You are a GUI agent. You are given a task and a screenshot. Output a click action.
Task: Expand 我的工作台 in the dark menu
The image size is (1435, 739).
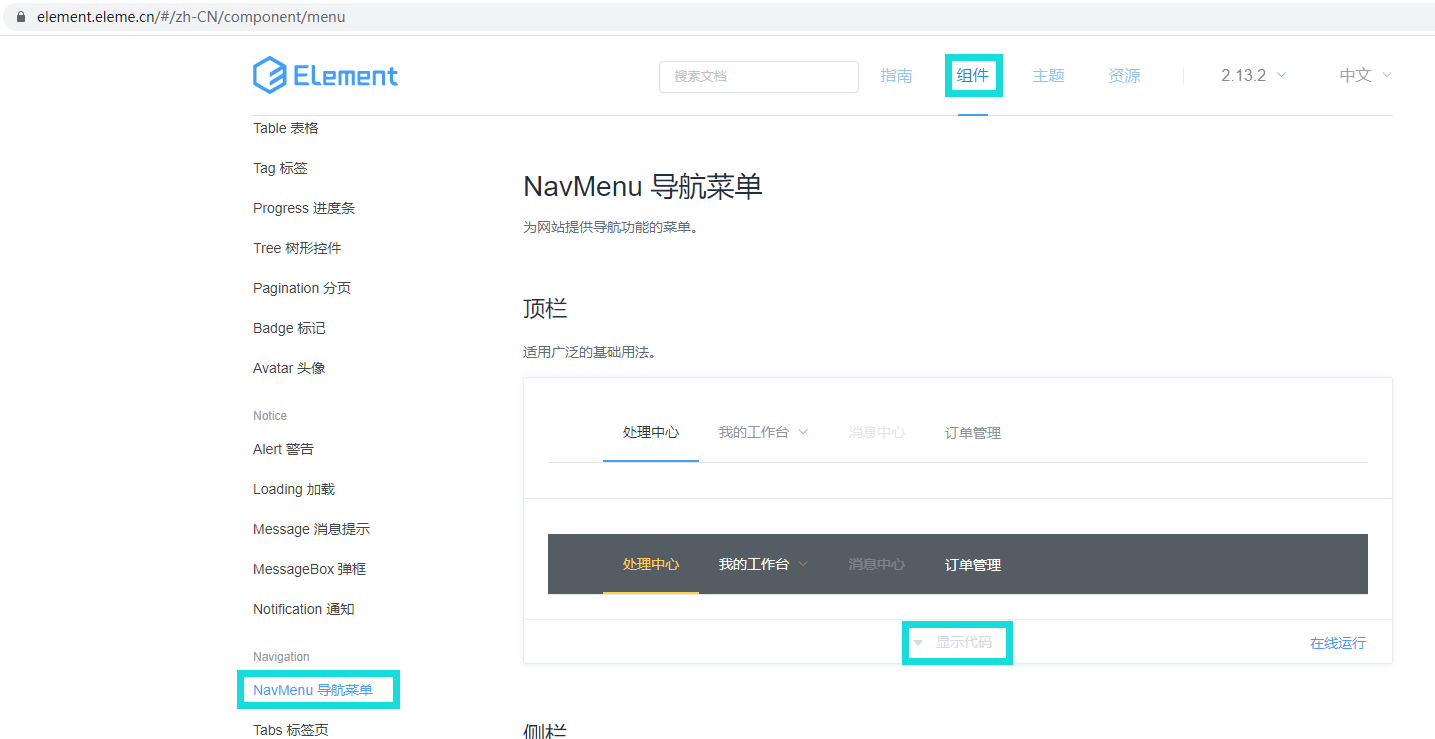click(x=763, y=564)
